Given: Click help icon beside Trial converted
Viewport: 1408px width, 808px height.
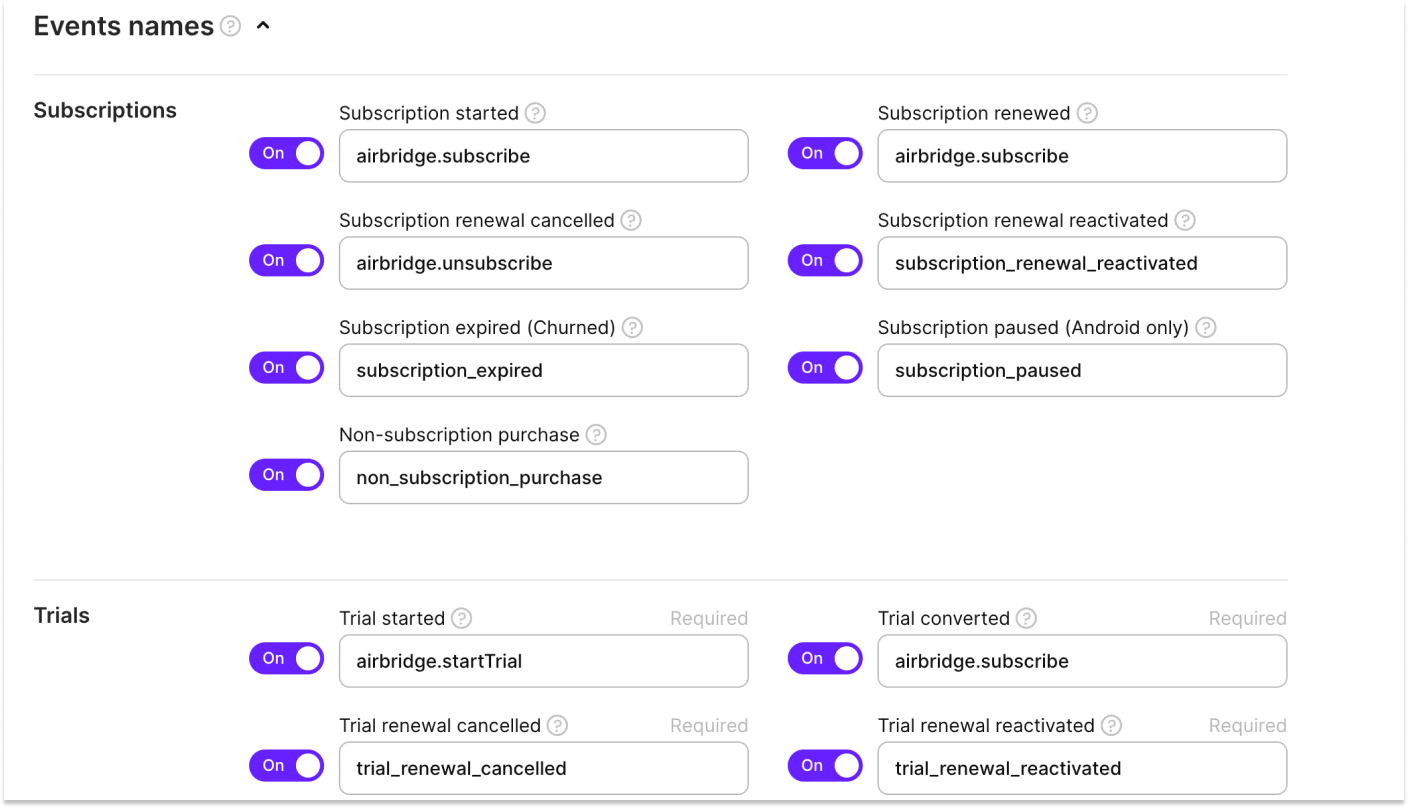Looking at the screenshot, I should tap(1027, 618).
